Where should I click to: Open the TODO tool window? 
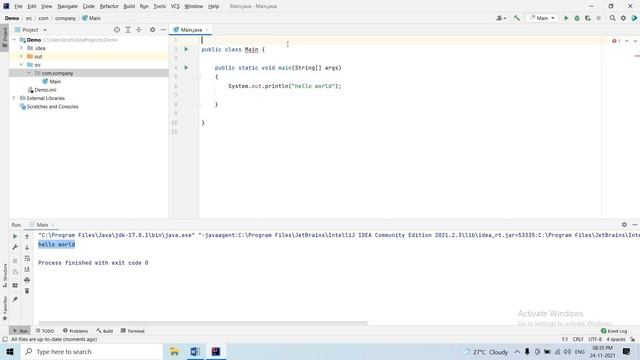45,331
